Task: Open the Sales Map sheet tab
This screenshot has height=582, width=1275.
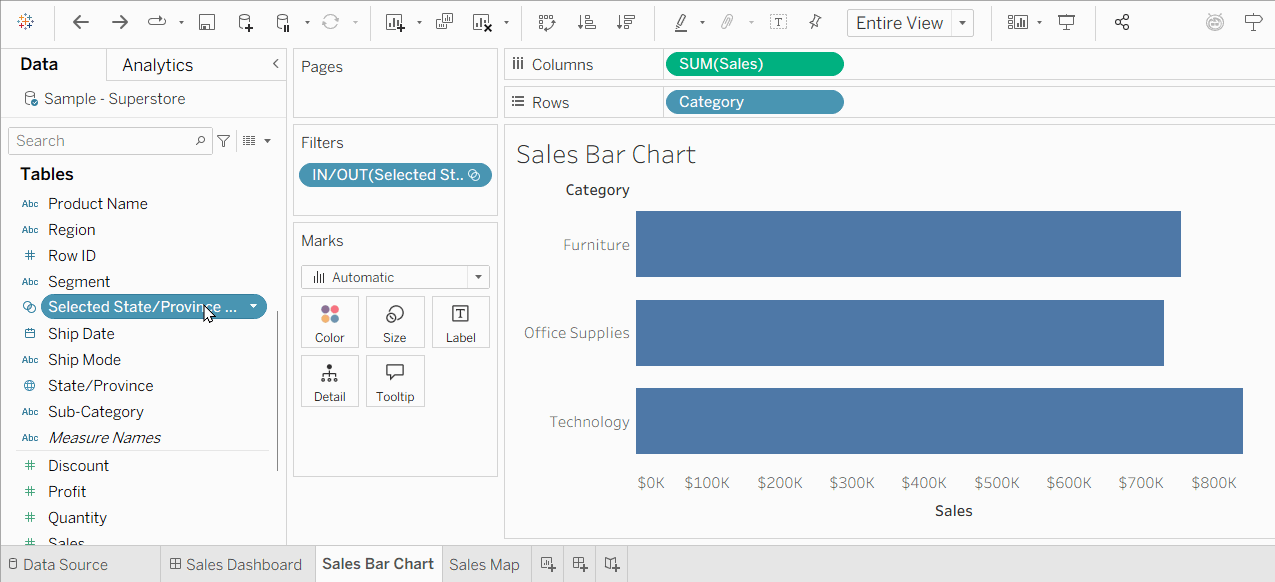Action: click(x=484, y=564)
